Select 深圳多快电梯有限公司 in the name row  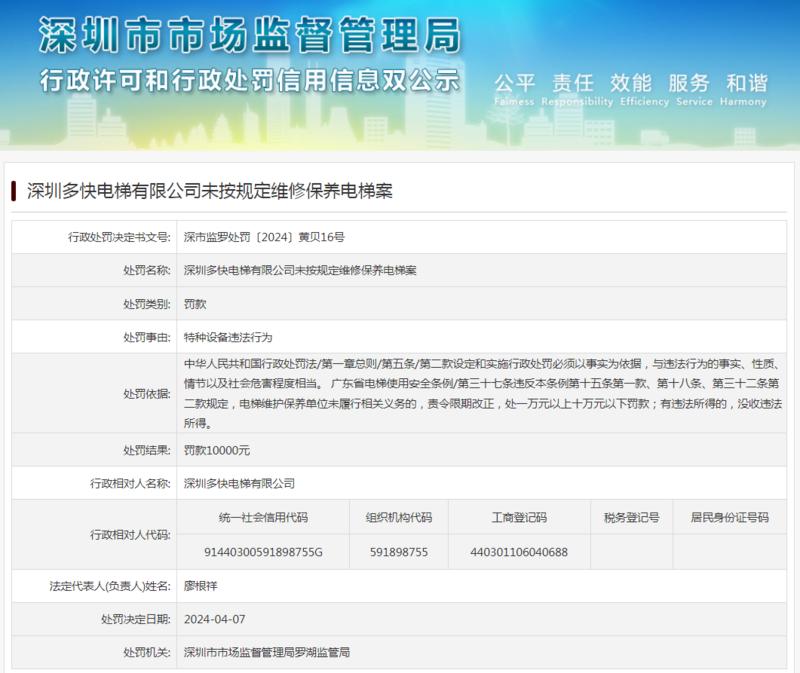click(x=239, y=484)
